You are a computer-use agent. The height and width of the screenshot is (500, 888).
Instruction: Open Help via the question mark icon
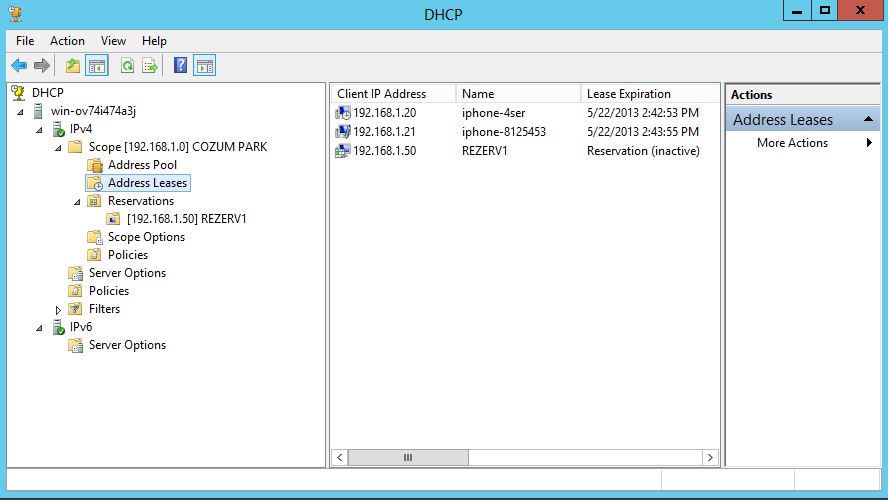(x=181, y=66)
